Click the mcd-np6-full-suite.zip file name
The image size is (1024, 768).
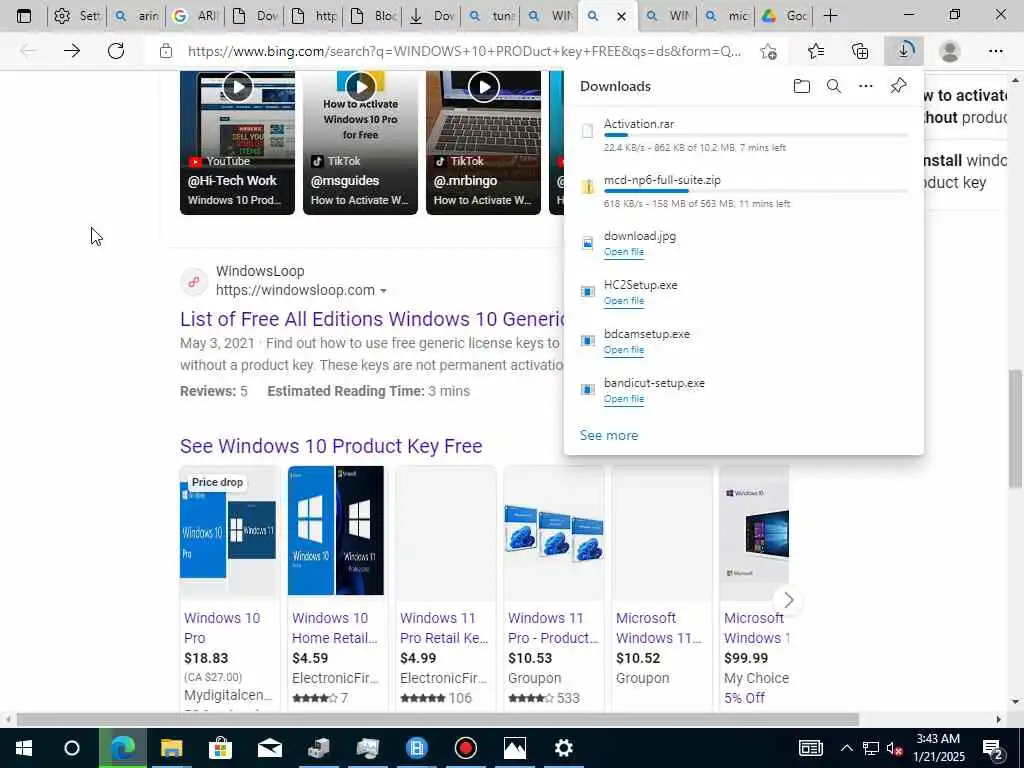662,180
